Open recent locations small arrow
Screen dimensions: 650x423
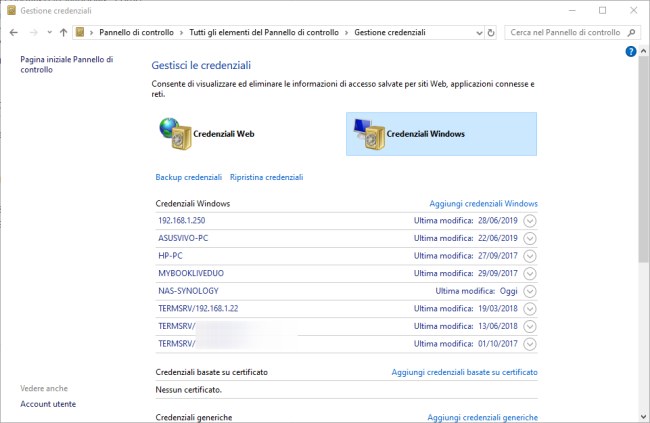coord(49,32)
